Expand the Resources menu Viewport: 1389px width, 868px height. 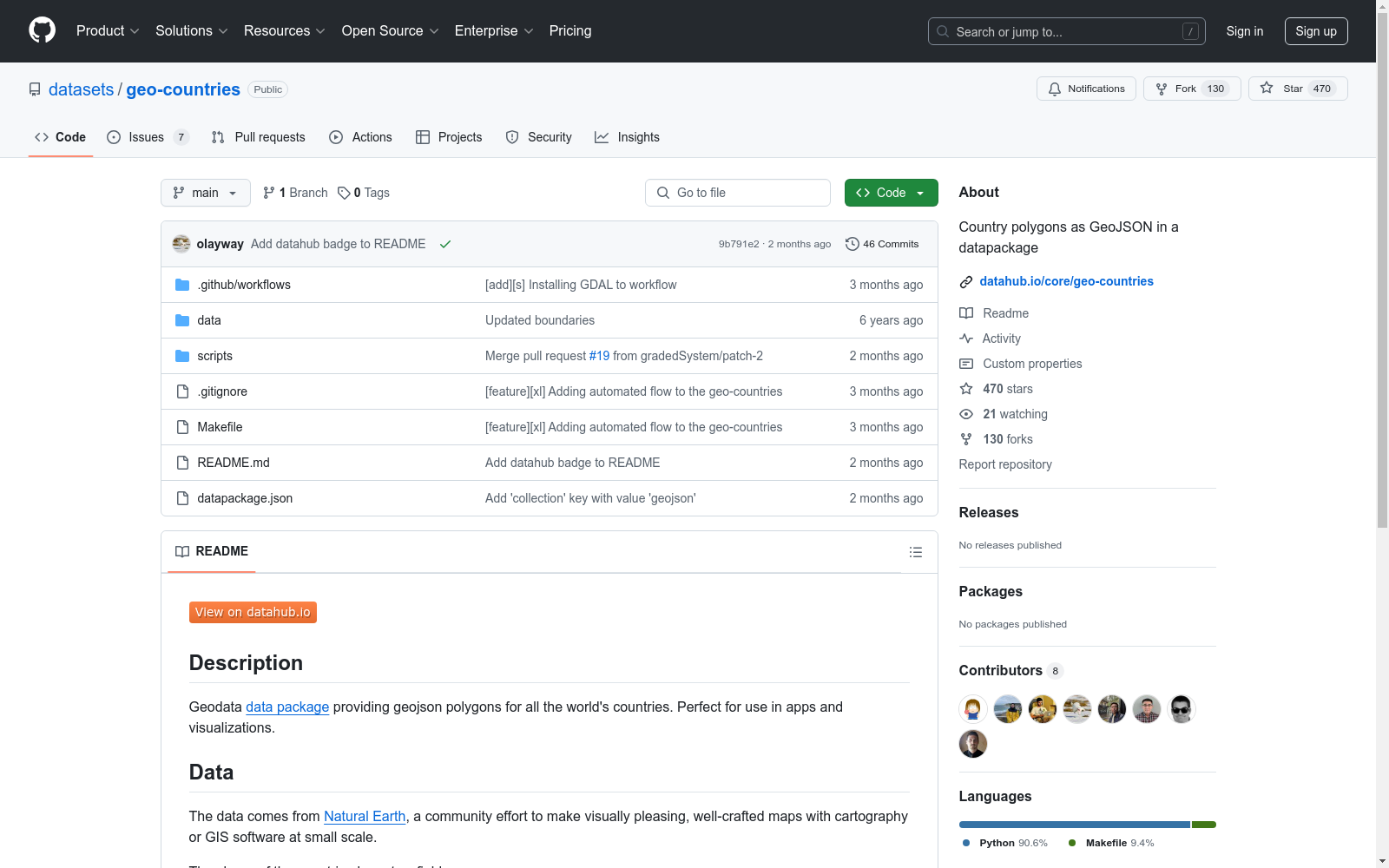[285, 31]
